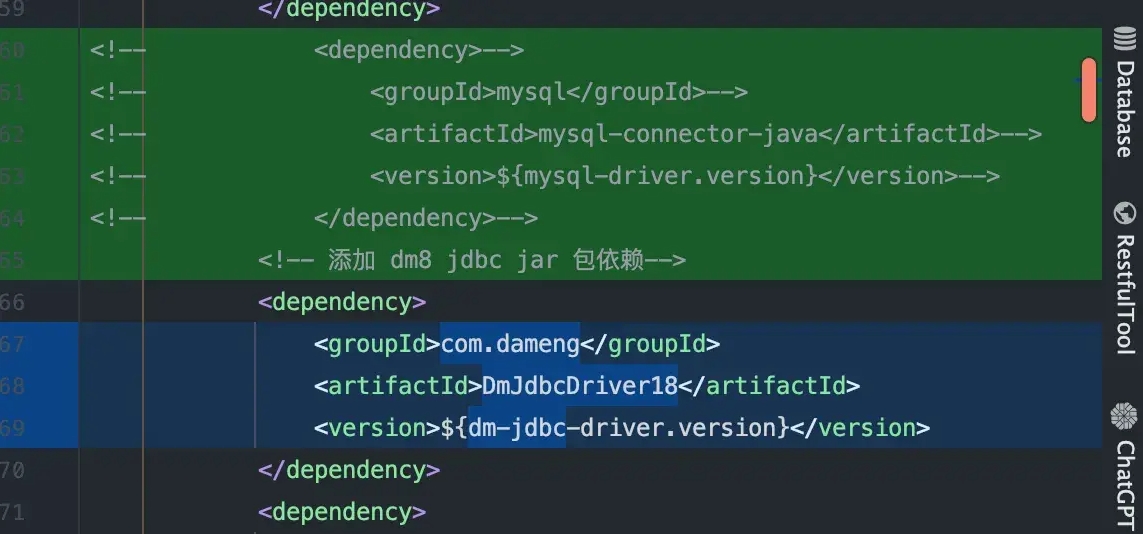Click gutter line number 71
Screen dimensions: 1143x534
point(13,512)
